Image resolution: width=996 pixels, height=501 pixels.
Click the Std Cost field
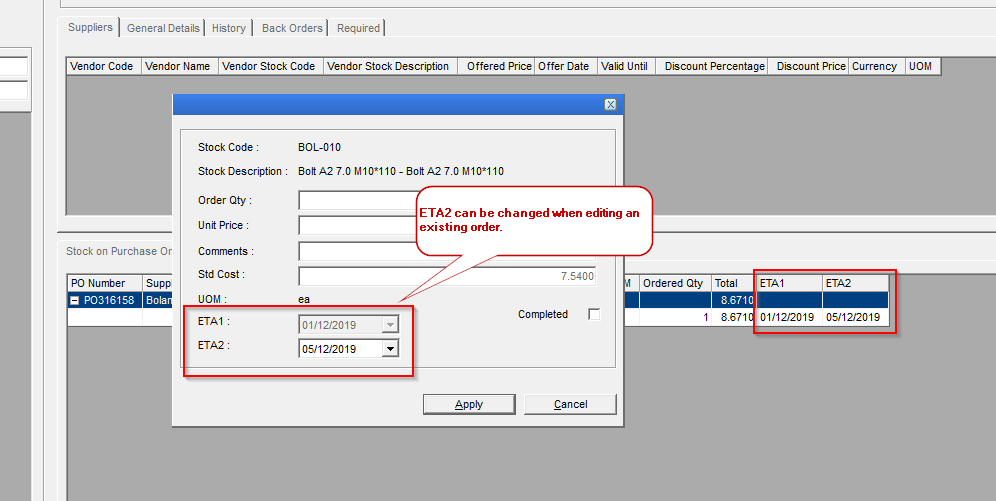pos(447,276)
